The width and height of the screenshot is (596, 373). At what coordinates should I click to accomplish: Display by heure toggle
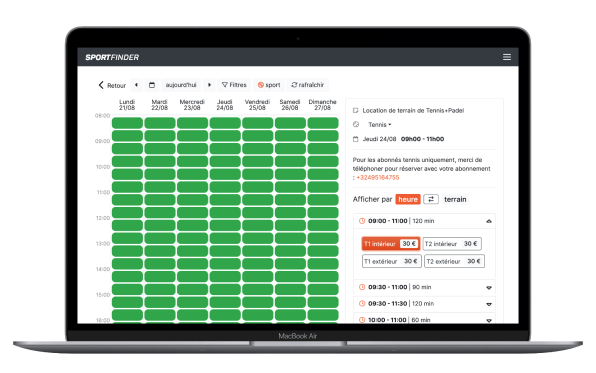pos(408,199)
